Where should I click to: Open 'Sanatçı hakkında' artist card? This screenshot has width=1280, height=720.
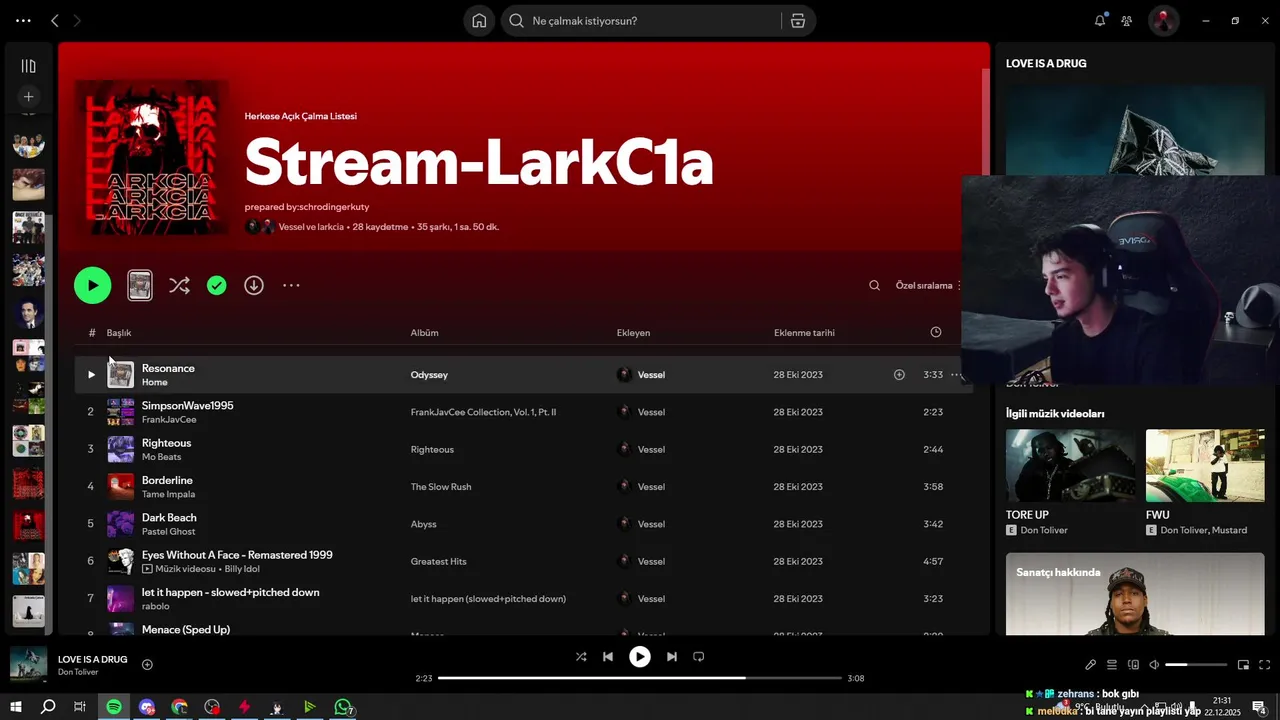(1135, 594)
